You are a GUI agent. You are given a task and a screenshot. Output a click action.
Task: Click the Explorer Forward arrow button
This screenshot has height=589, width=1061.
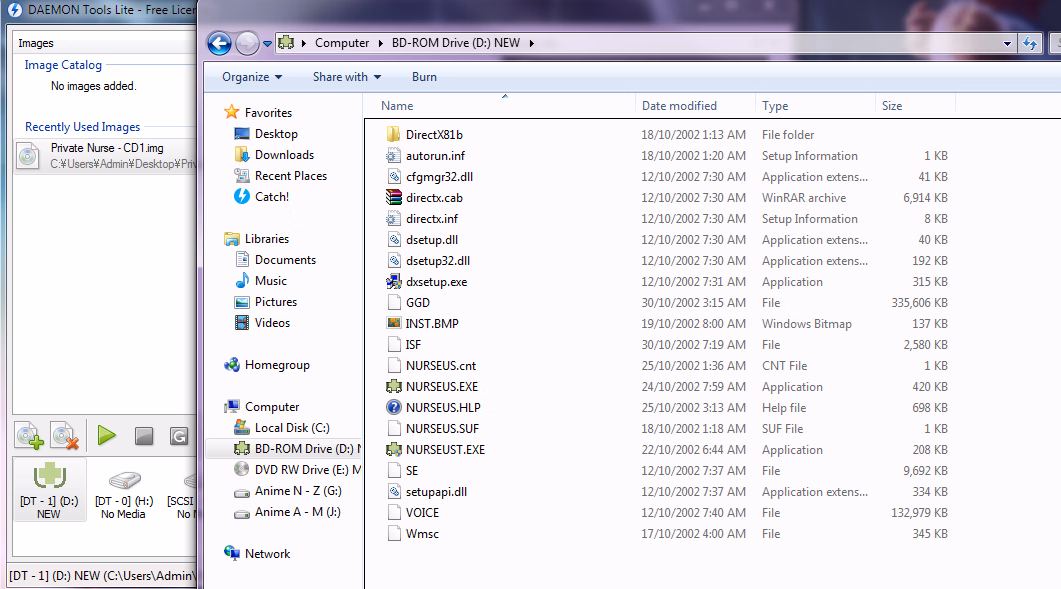click(247, 43)
